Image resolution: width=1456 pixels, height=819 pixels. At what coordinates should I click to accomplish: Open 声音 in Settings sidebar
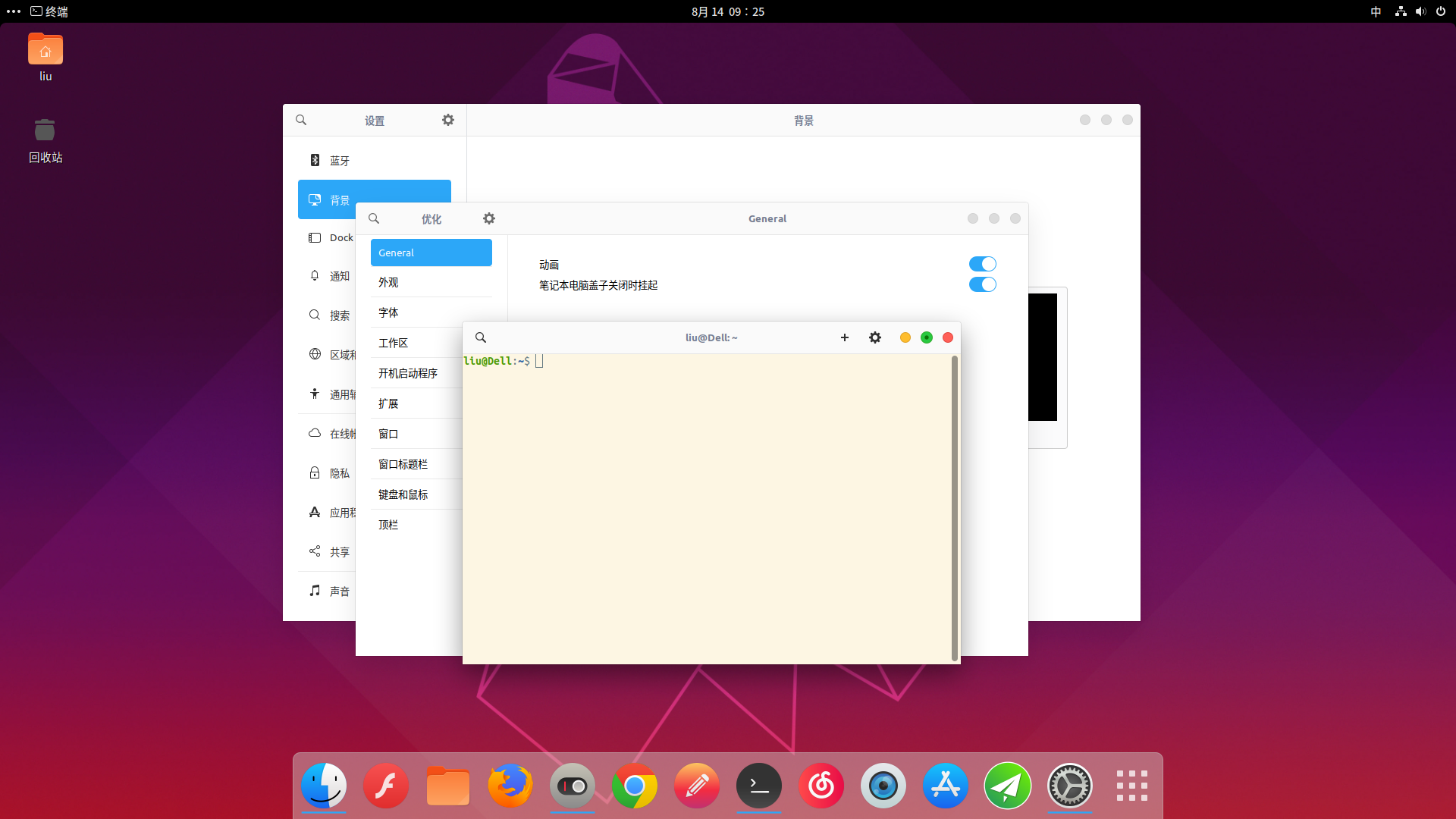pyautogui.click(x=327, y=591)
